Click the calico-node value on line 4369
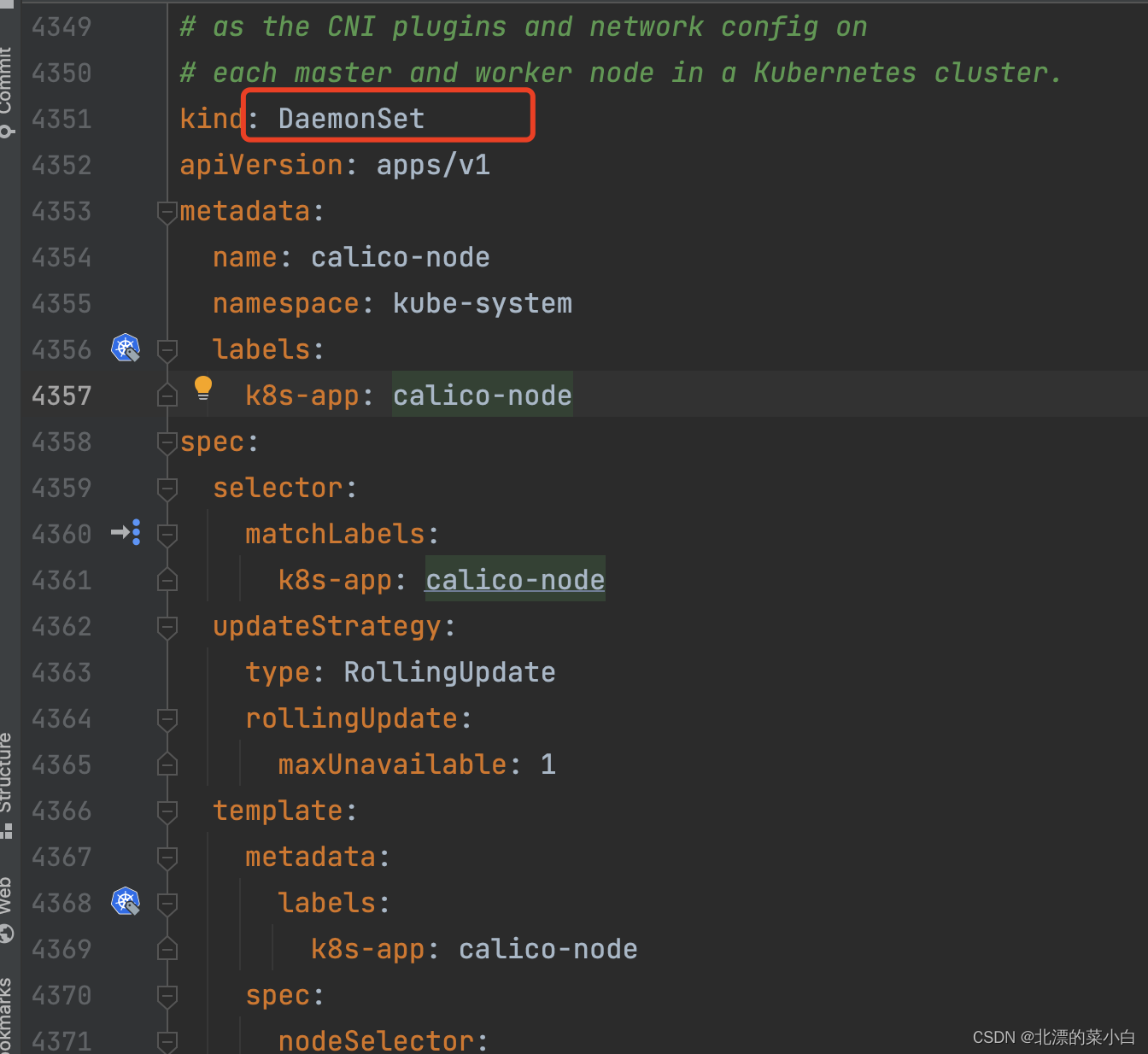This screenshot has height=1054, width=1148. tap(548, 949)
